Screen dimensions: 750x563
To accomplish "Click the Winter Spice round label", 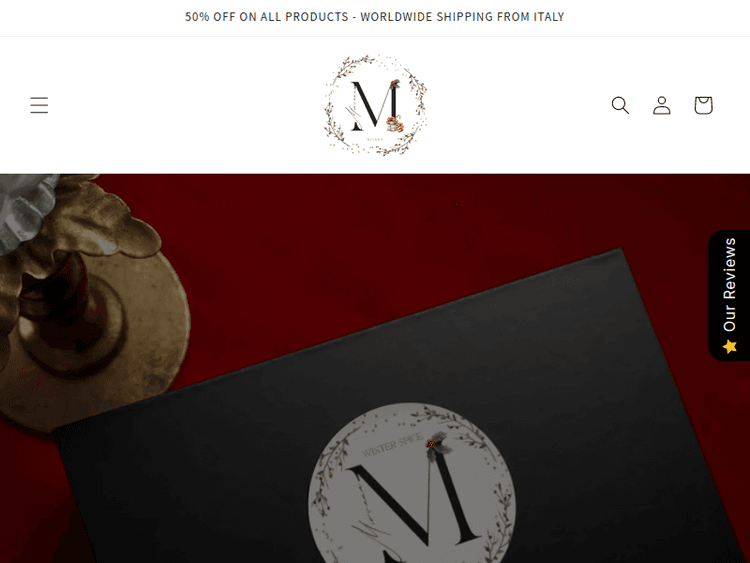I will click(x=411, y=483).
